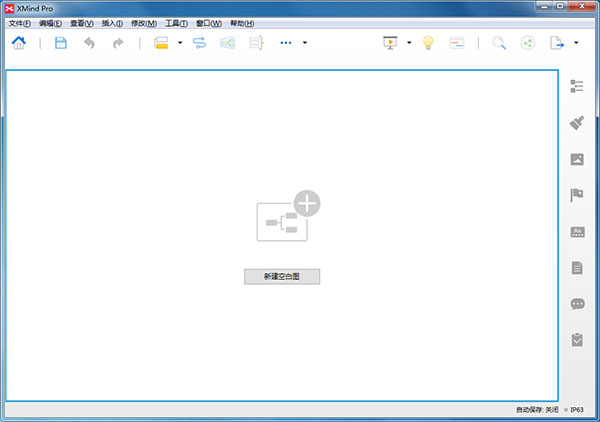Click the magnifier Search icon
The width and height of the screenshot is (600, 422).
[499, 43]
